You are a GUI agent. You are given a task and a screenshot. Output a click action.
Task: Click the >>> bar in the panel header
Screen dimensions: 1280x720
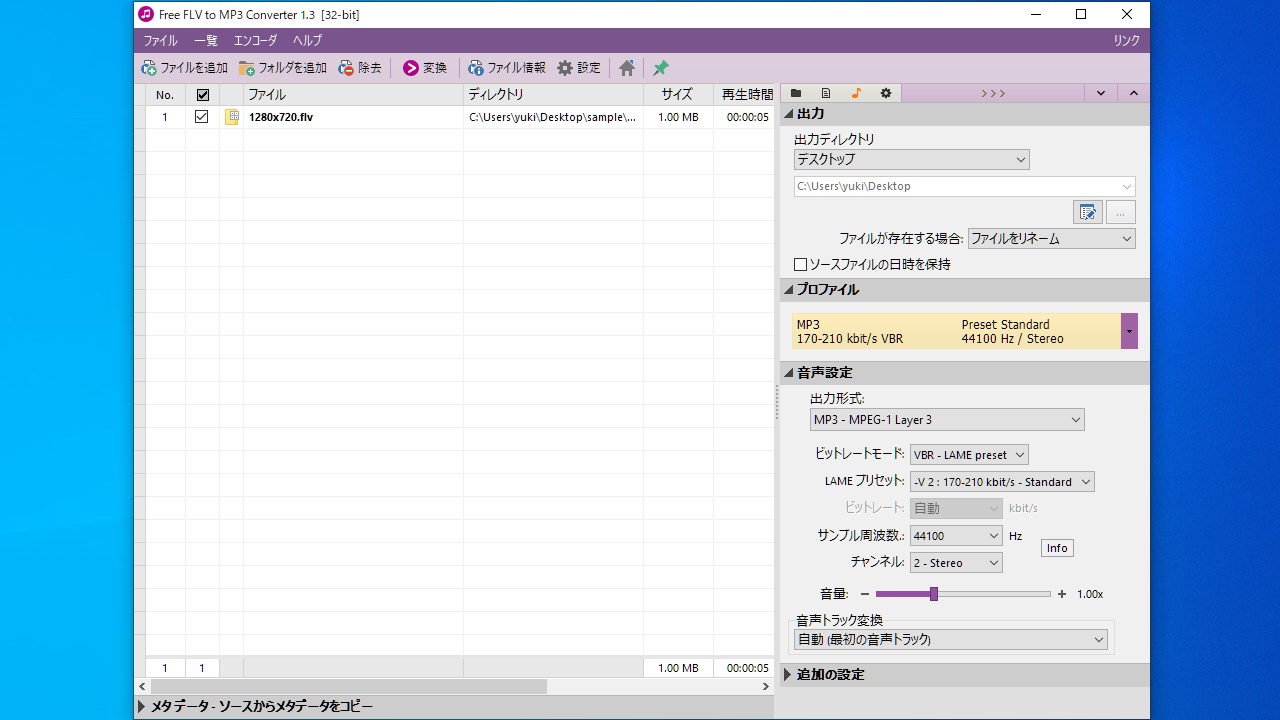click(993, 93)
